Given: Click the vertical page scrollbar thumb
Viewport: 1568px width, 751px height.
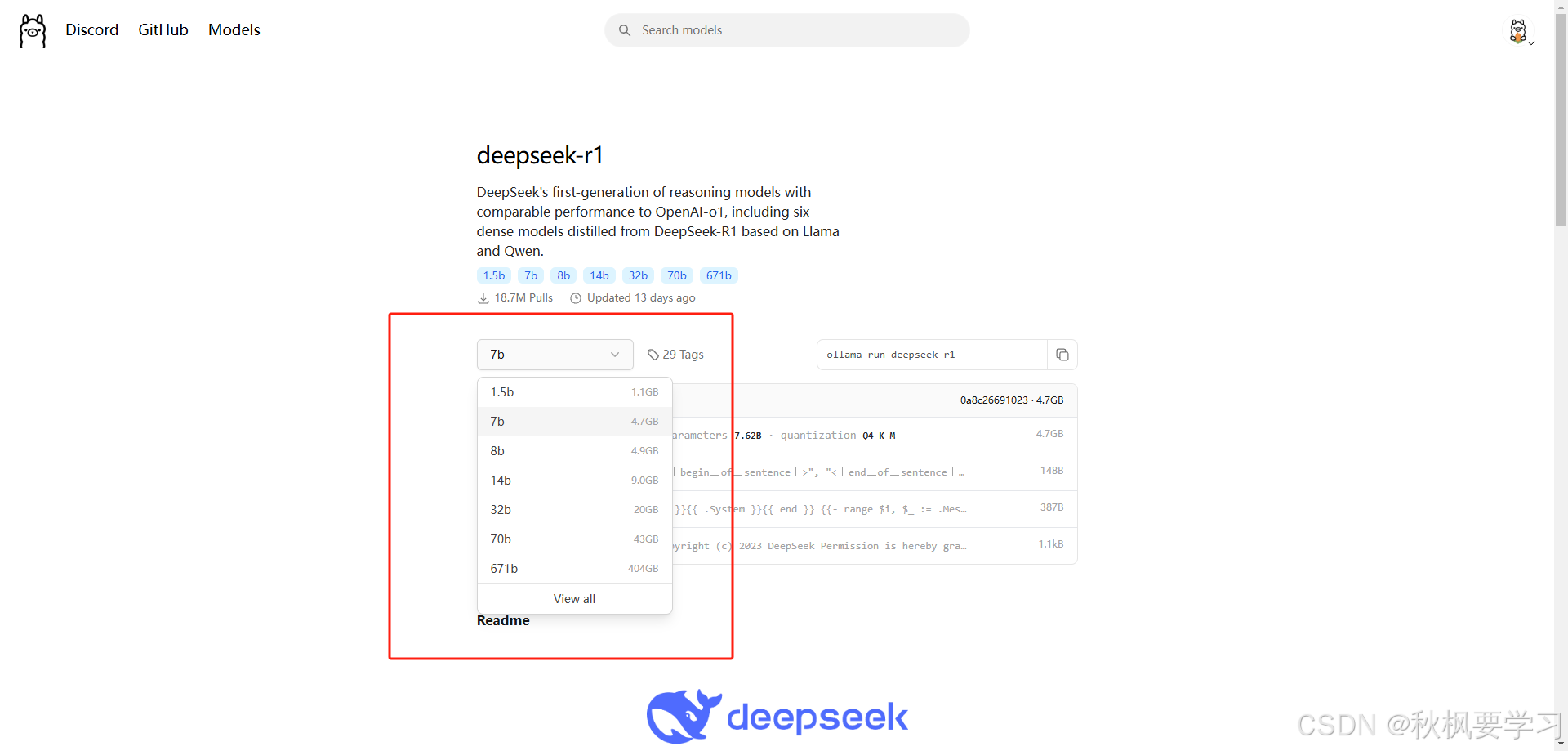Looking at the screenshot, I should click(1561, 120).
